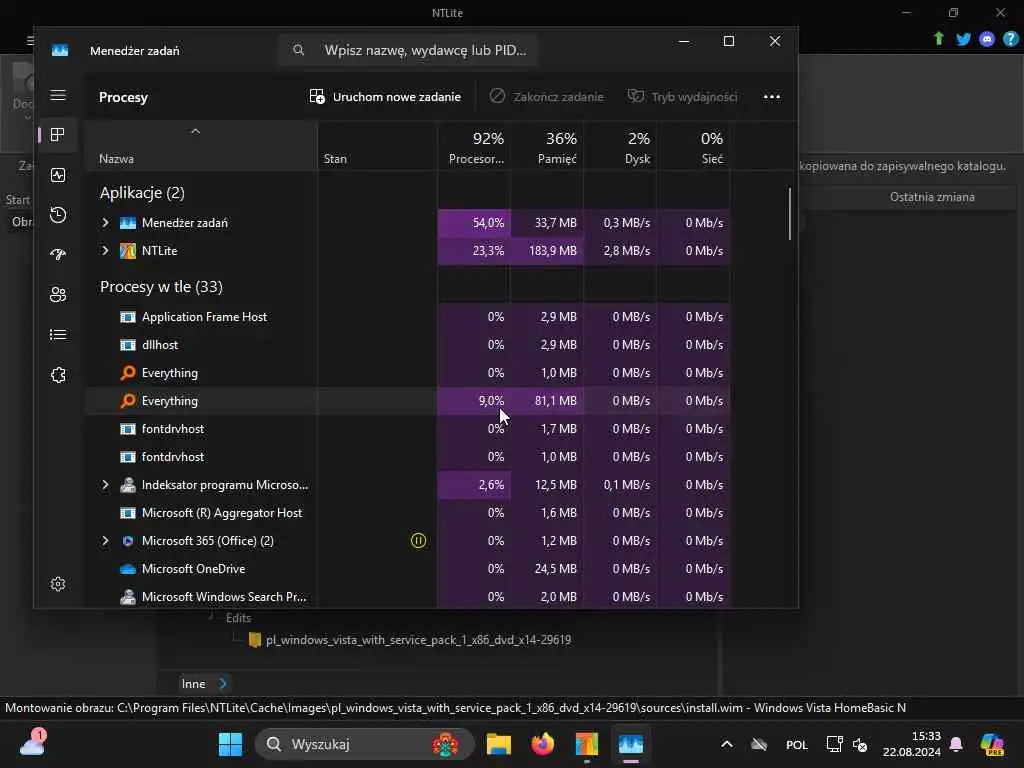1024x768 pixels.
Task: Open File Explorer from the taskbar
Action: click(x=499, y=744)
